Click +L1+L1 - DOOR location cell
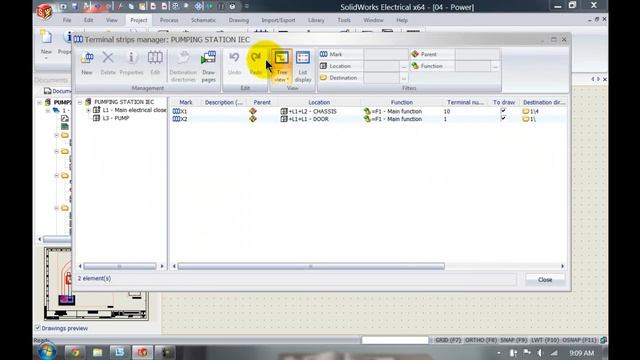The image size is (640, 360). click(305, 119)
